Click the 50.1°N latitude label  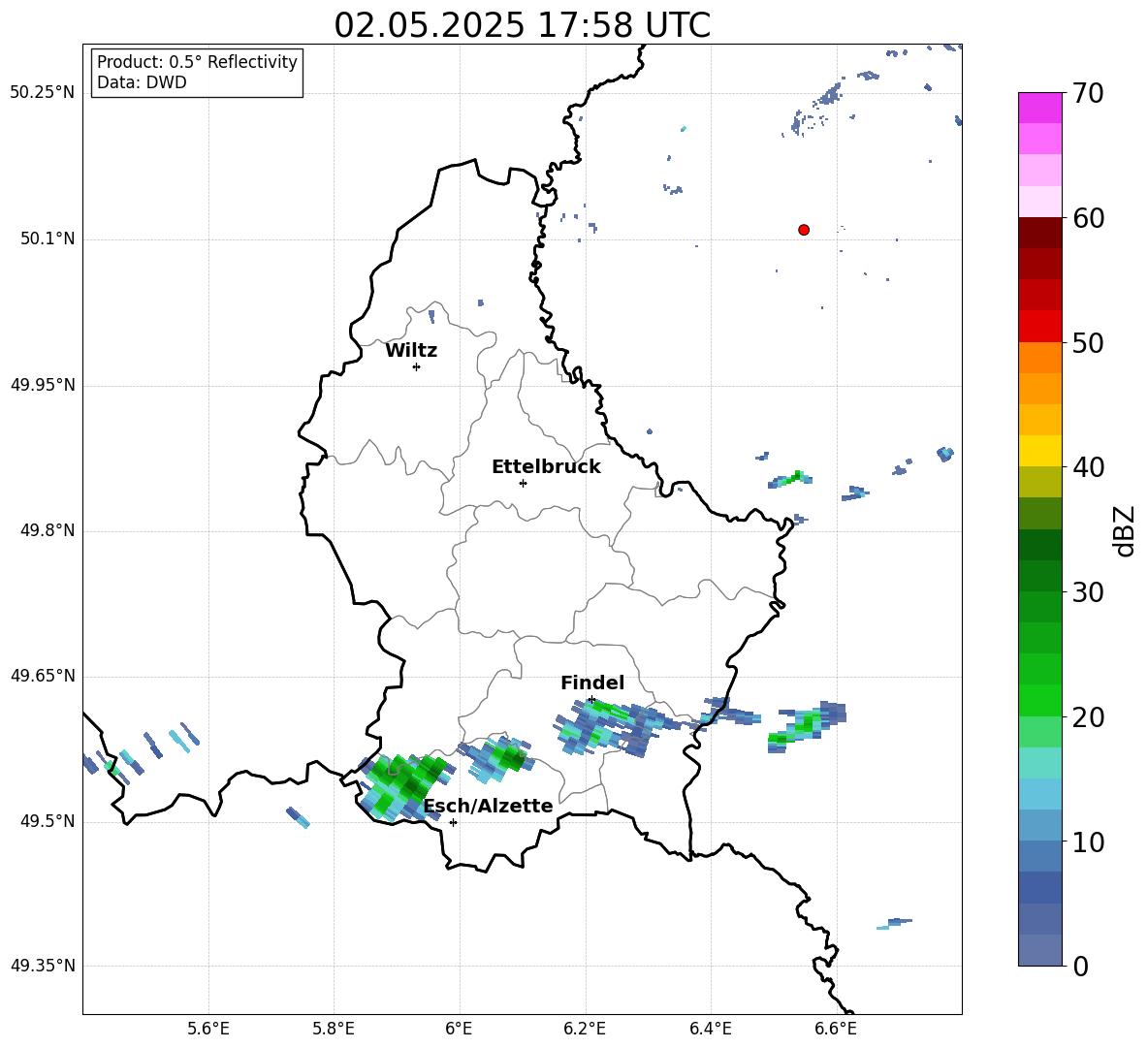pos(48,238)
